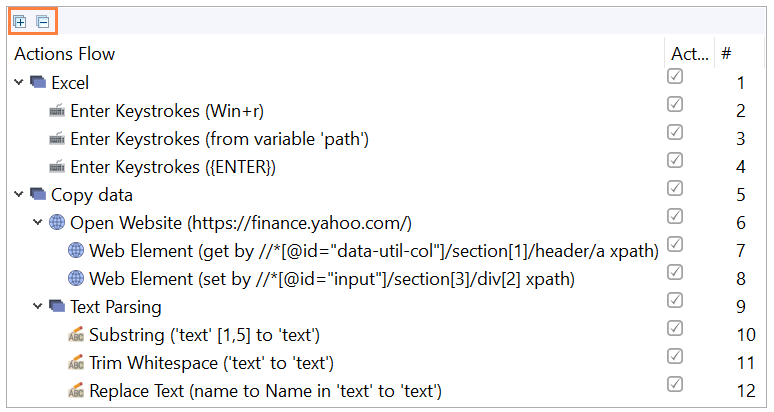Screen dimensions: 774x412
Task: Select Enter Keystrokes ({ENTER}) action
Action: 173,167
